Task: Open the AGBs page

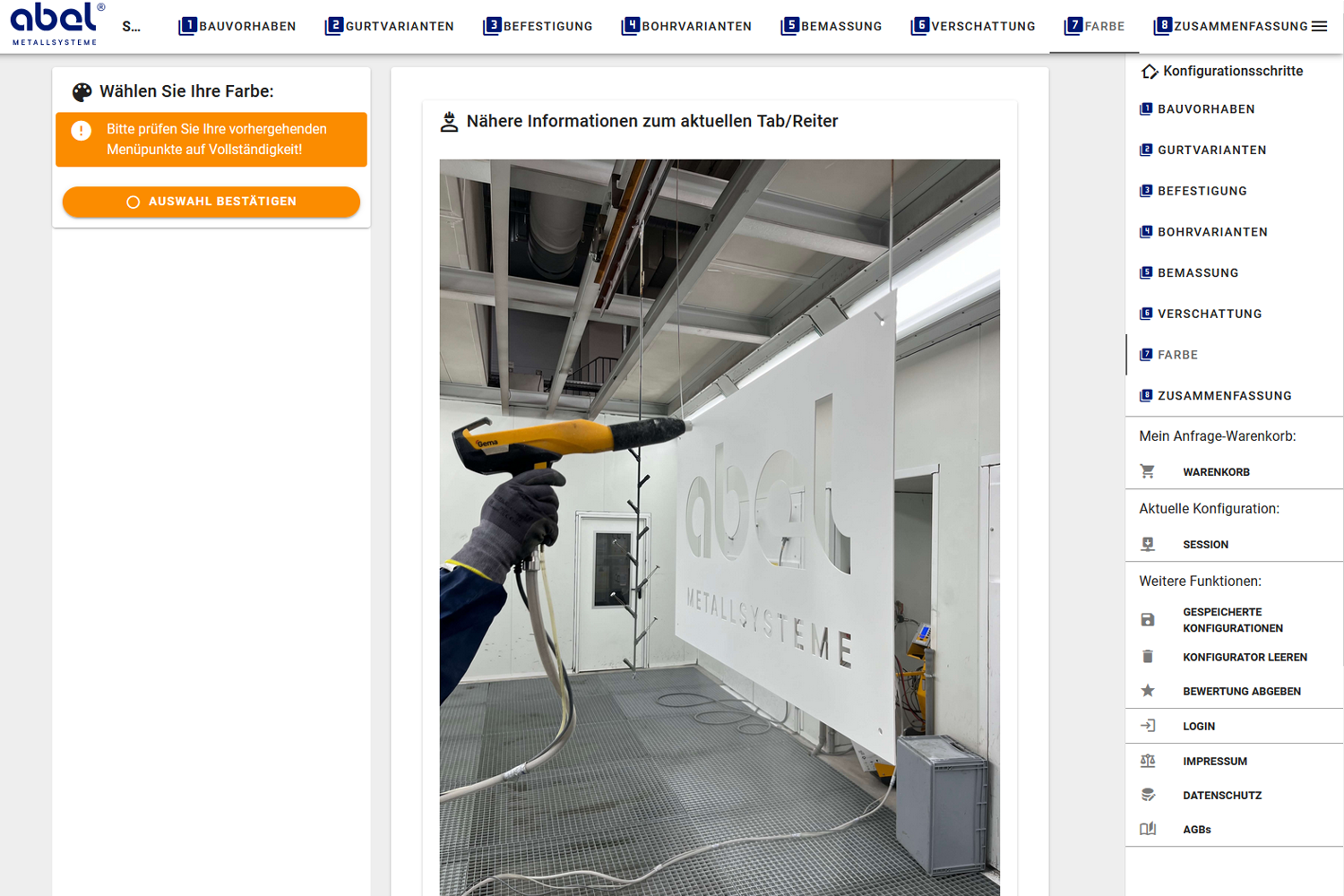Action: pos(1197,830)
